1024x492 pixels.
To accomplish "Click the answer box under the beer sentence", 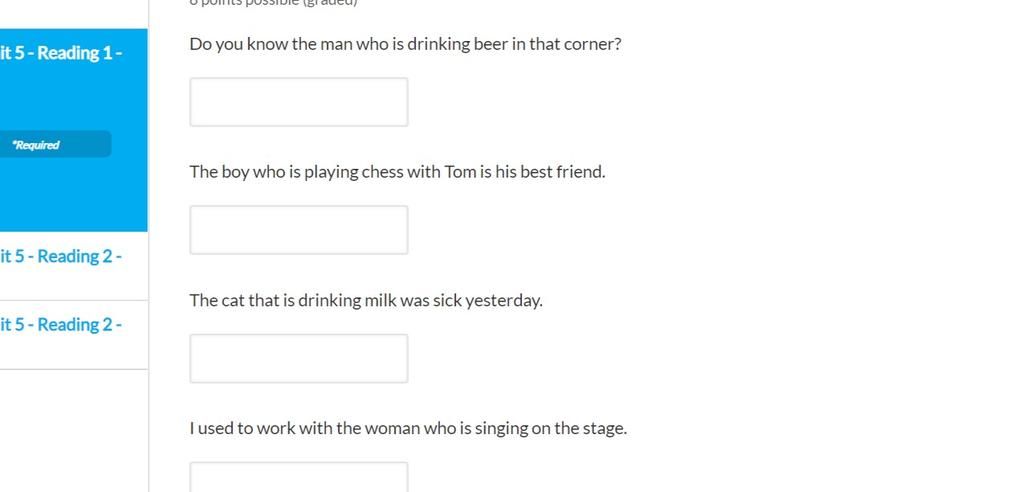I will tap(298, 102).
